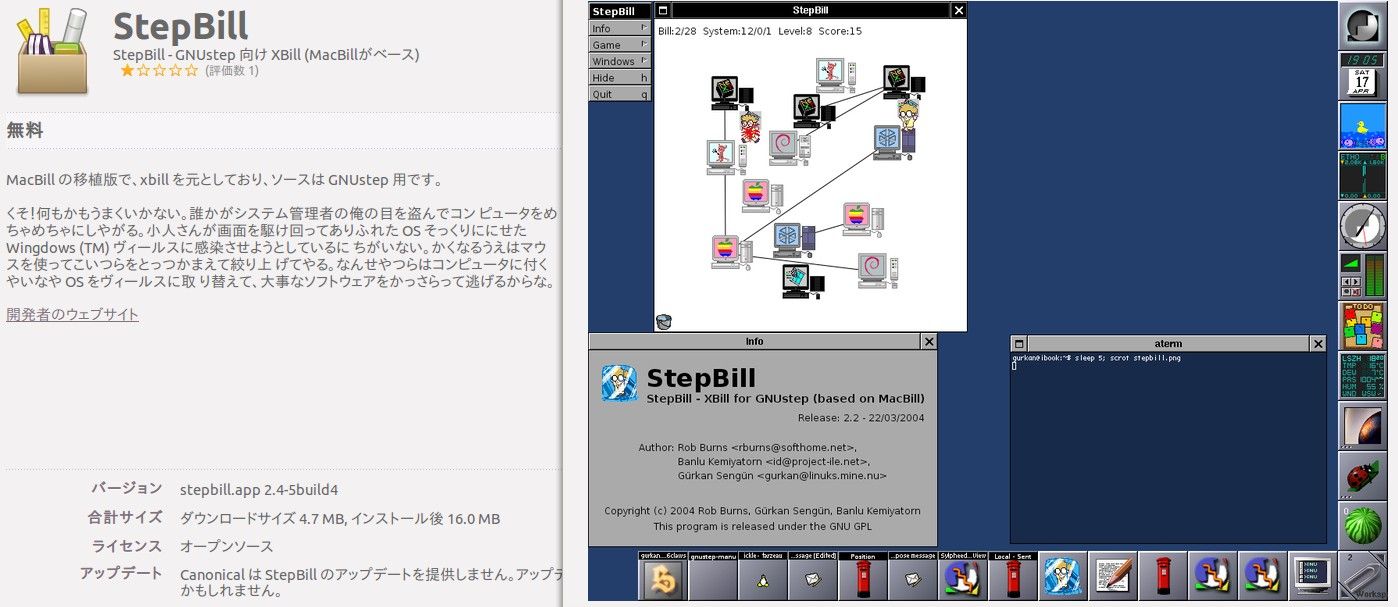Image resolution: width=1398 pixels, height=607 pixels.
Task: Restore the ...ssage (Edited) envelope miniwindow
Action: [x=813, y=575]
